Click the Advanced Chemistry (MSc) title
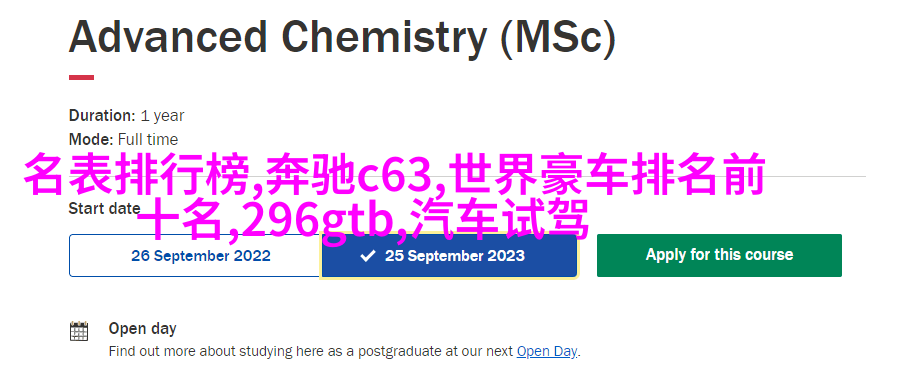Viewport: 900px width, 383px height. (342, 37)
